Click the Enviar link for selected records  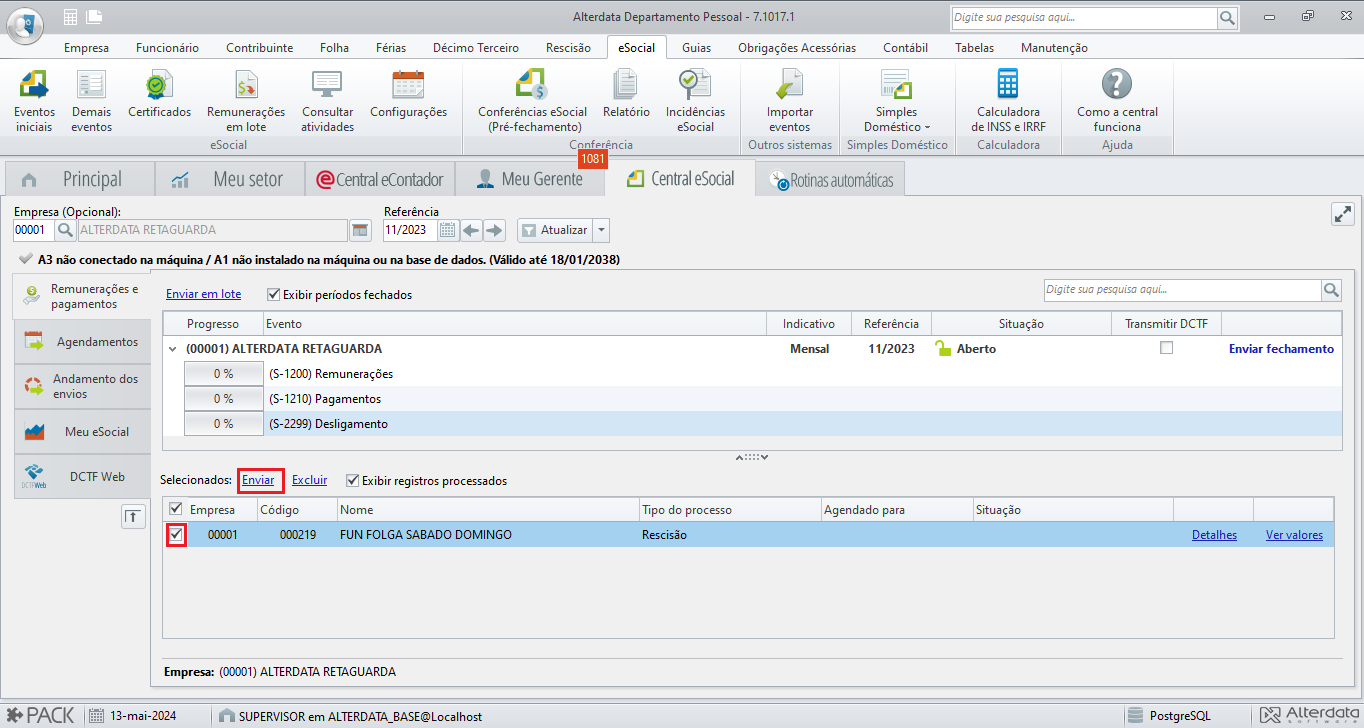click(x=258, y=480)
